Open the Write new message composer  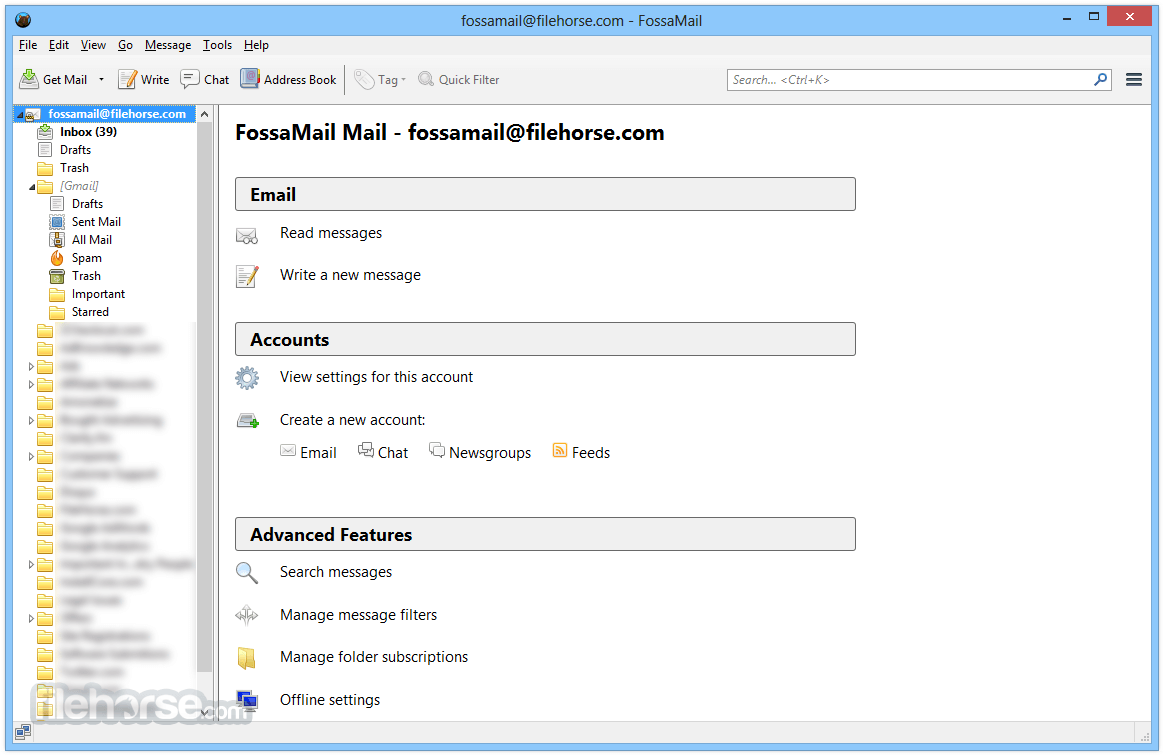pos(143,79)
